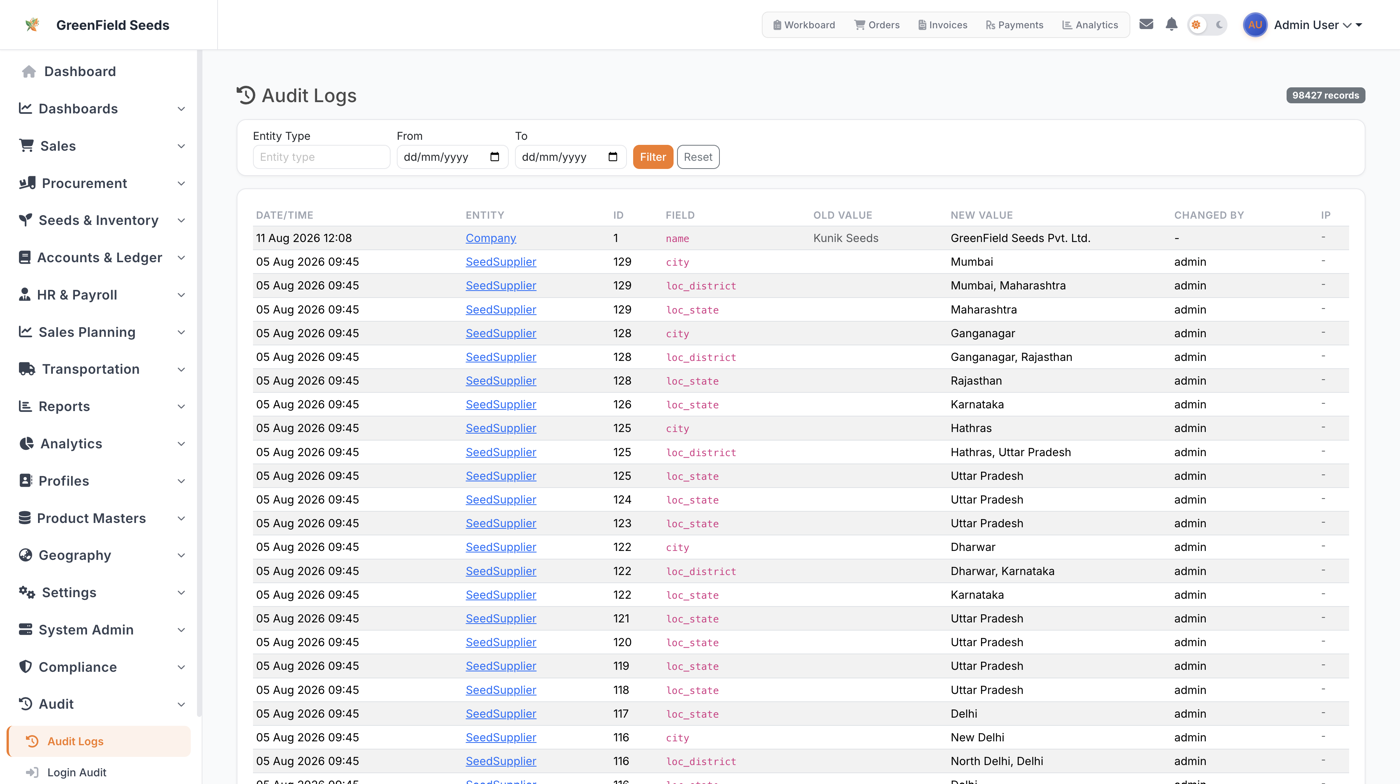Screen dimensions: 1400x784
Task: Open the mail envelope icon in header
Action: pos(1146,24)
